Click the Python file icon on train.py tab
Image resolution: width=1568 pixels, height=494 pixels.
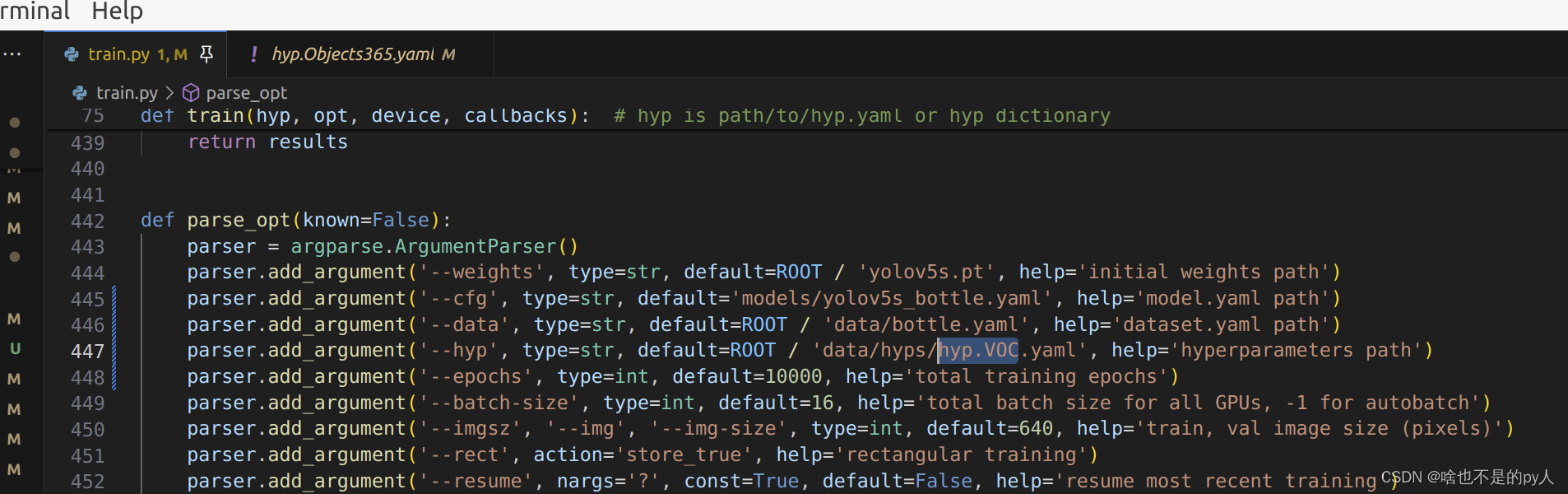tap(72, 54)
